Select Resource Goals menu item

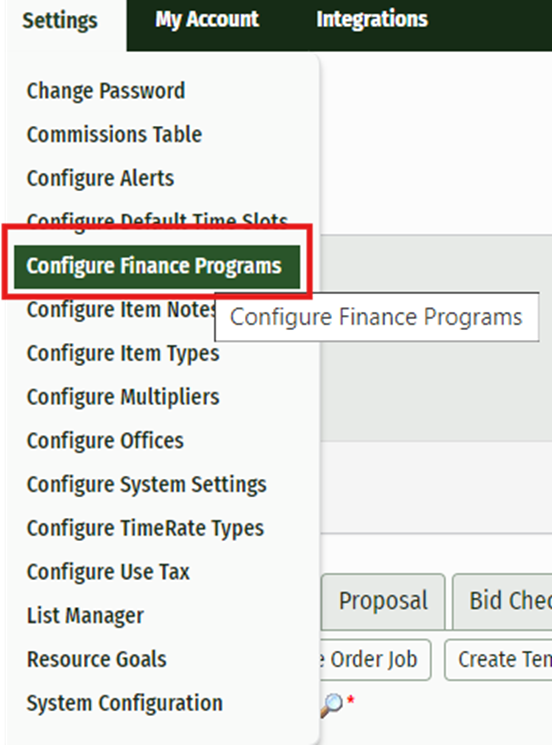pyautogui.click(x=96, y=659)
